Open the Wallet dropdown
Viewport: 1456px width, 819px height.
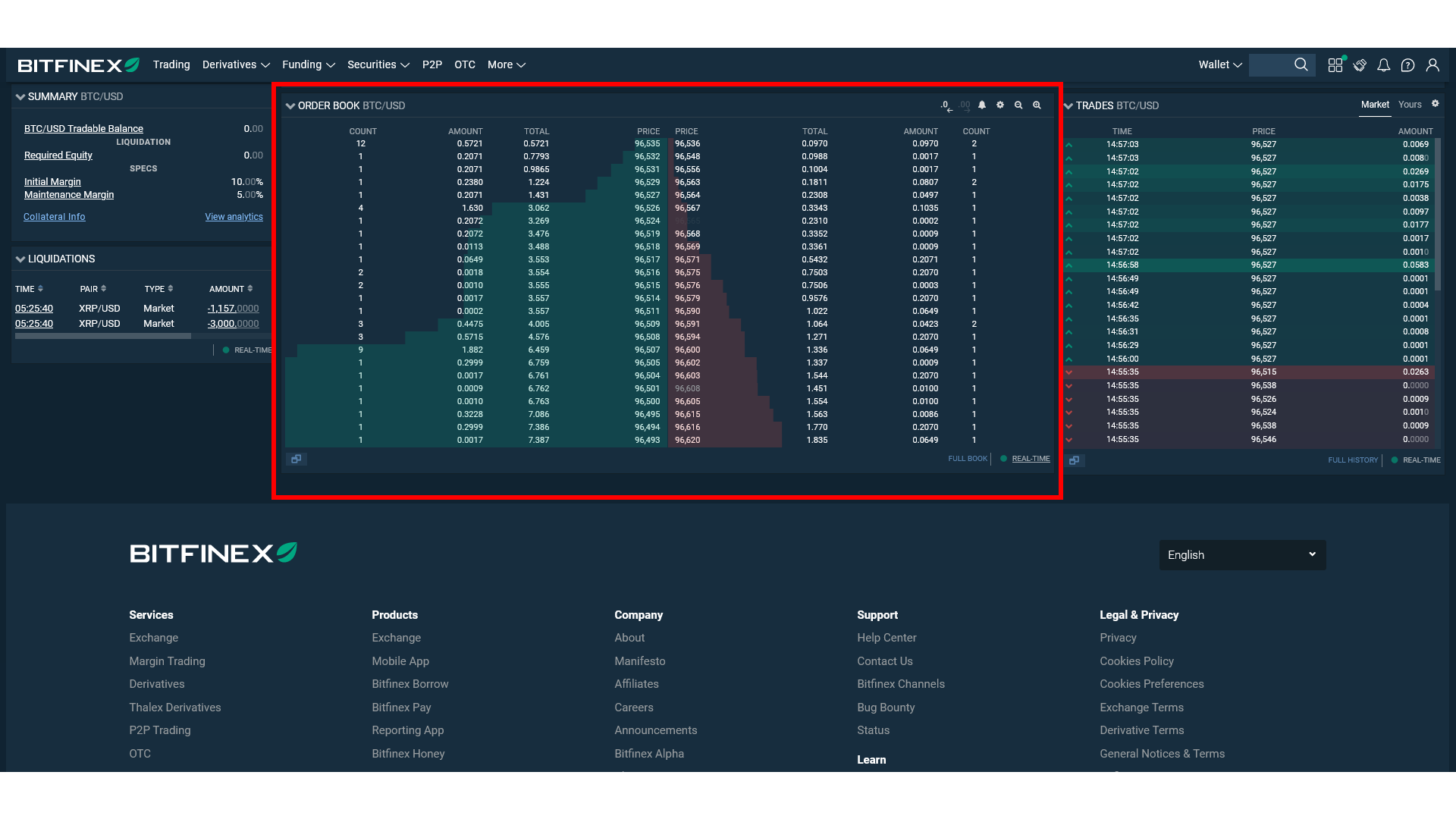tap(1219, 65)
